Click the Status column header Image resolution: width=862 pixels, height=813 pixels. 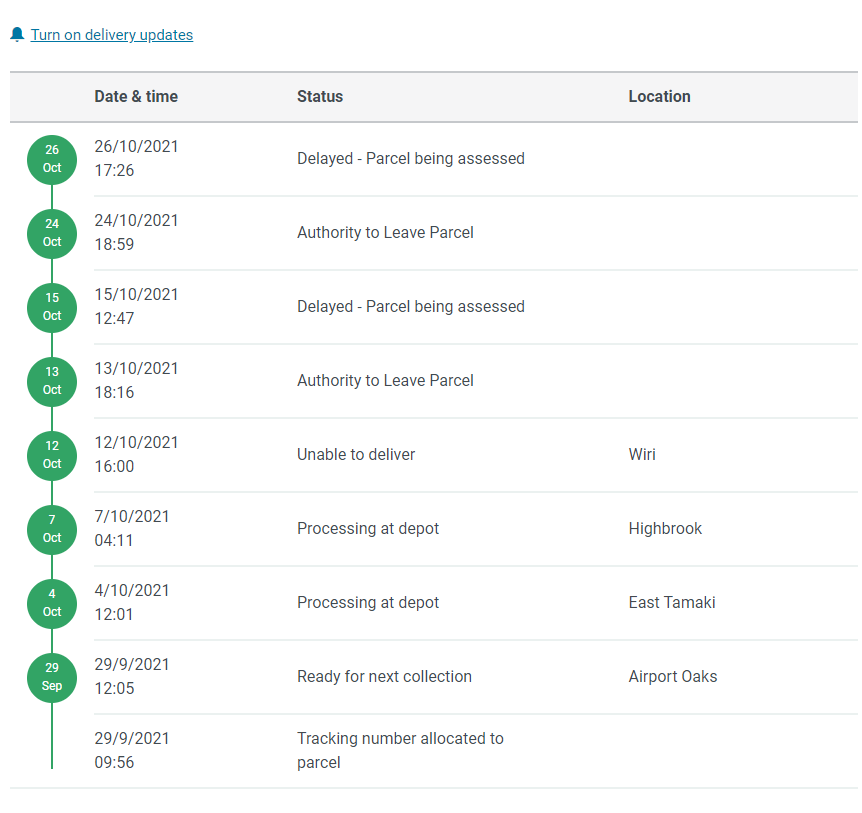[320, 97]
